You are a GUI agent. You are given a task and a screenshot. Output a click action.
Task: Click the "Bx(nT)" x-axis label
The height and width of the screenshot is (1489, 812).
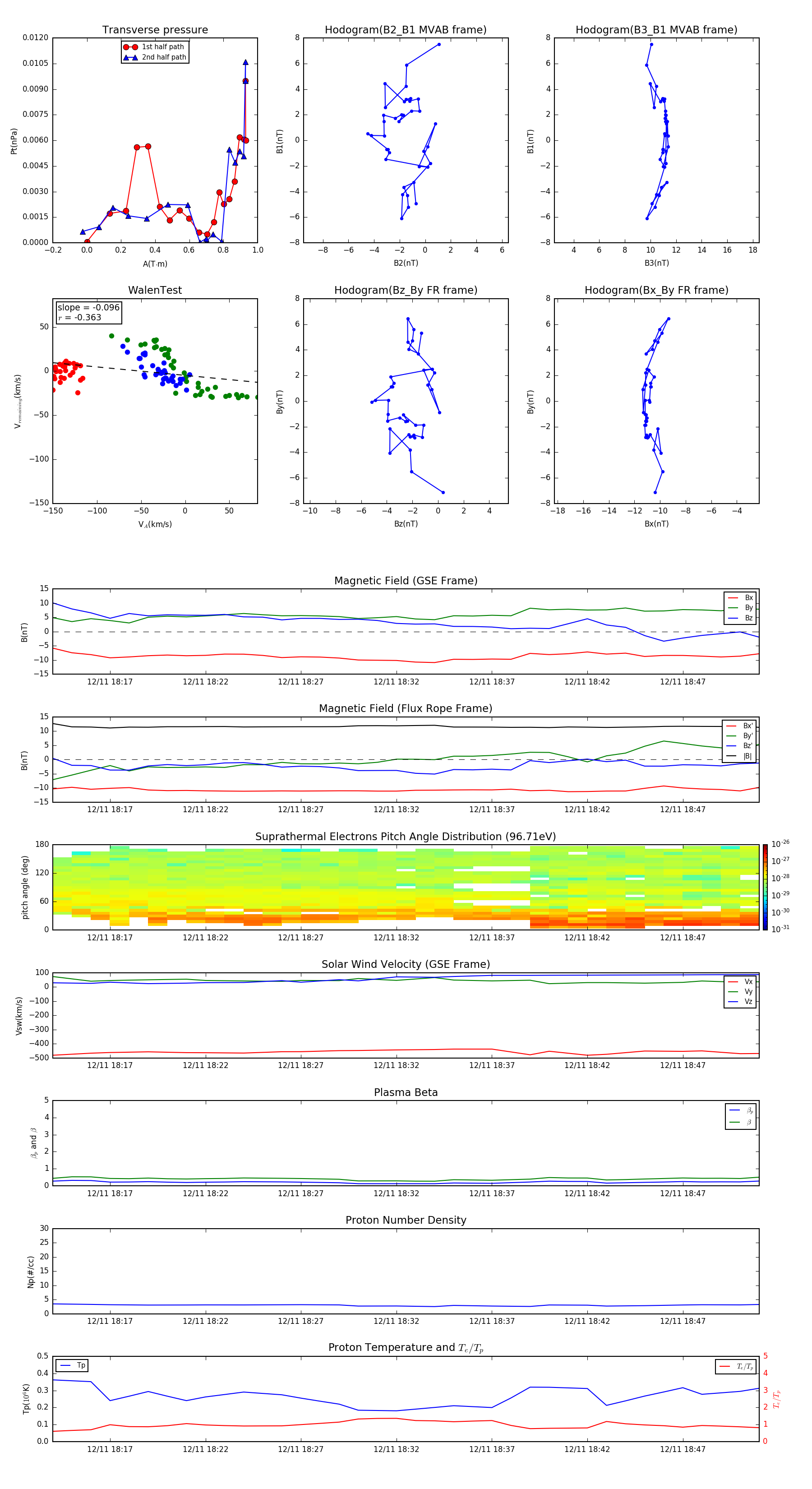point(656,524)
